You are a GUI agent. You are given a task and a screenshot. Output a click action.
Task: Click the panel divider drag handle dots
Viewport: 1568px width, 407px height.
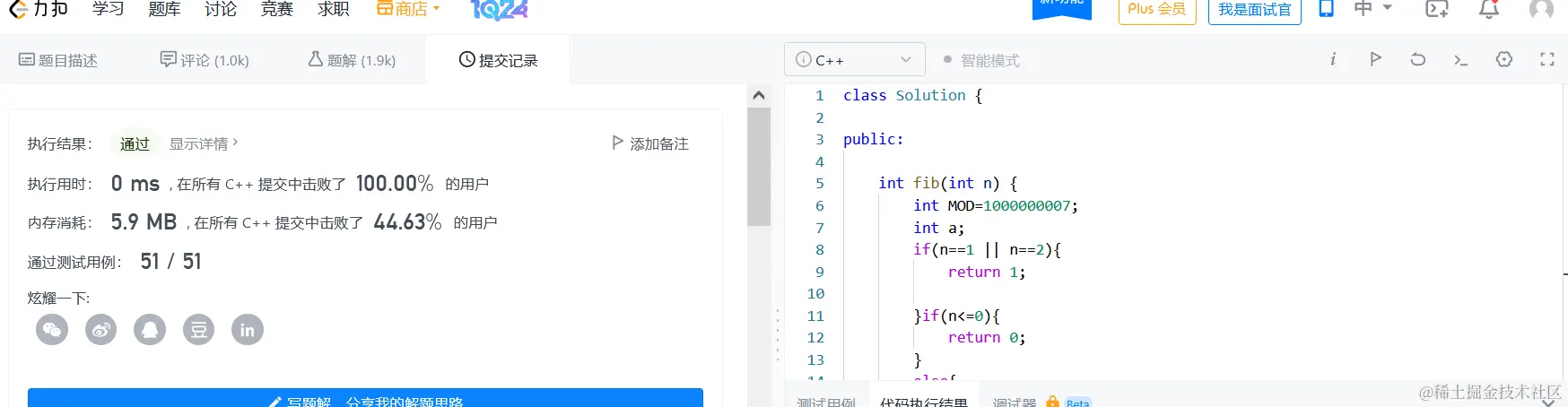778,334
